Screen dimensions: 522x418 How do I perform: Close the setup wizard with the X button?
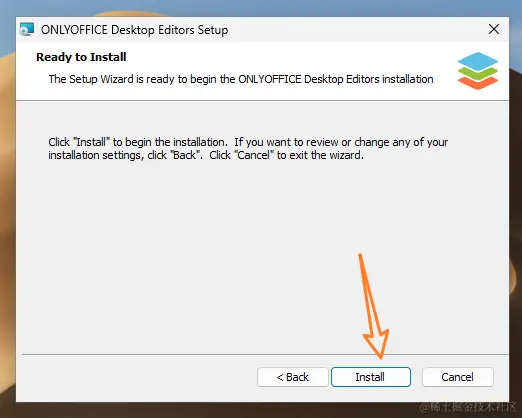click(494, 29)
